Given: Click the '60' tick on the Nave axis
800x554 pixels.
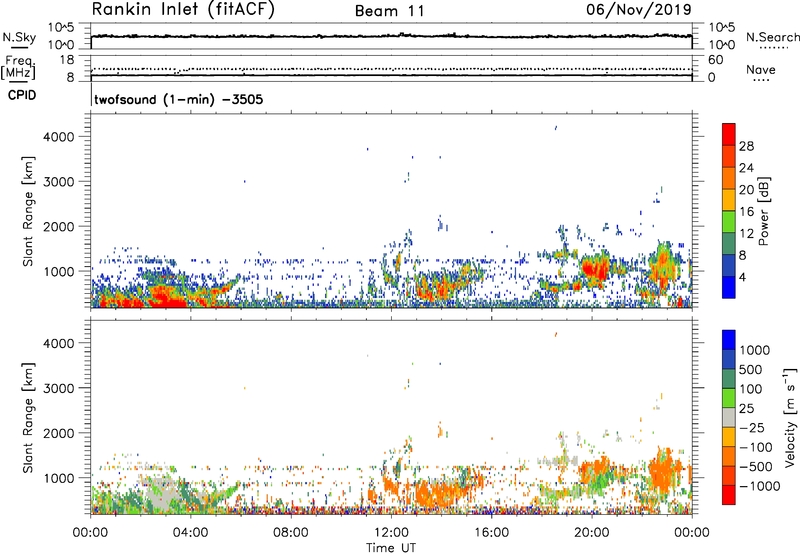Looking at the screenshot, I should click(x=715, y=60).
